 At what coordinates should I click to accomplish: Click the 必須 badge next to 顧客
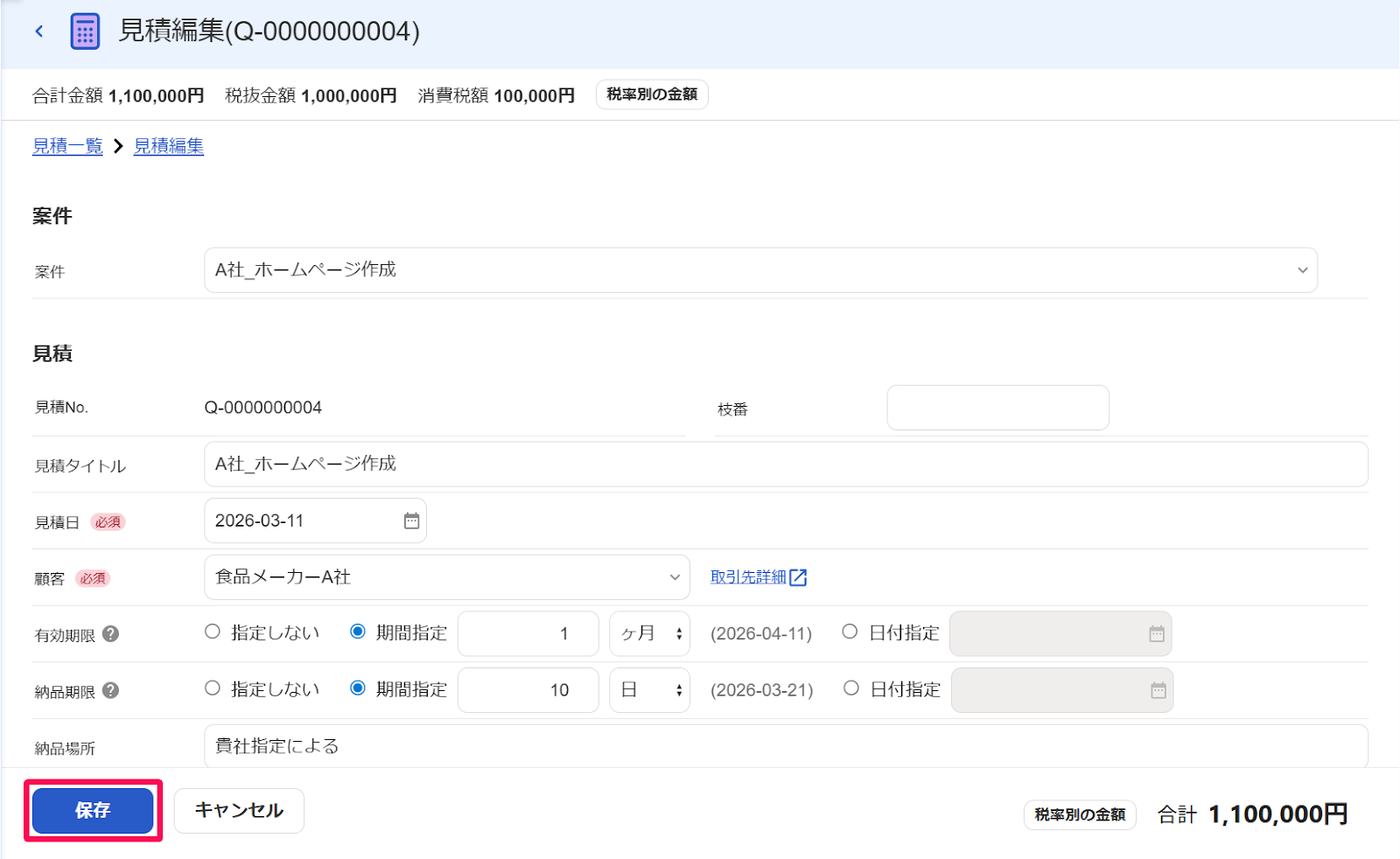93,578
